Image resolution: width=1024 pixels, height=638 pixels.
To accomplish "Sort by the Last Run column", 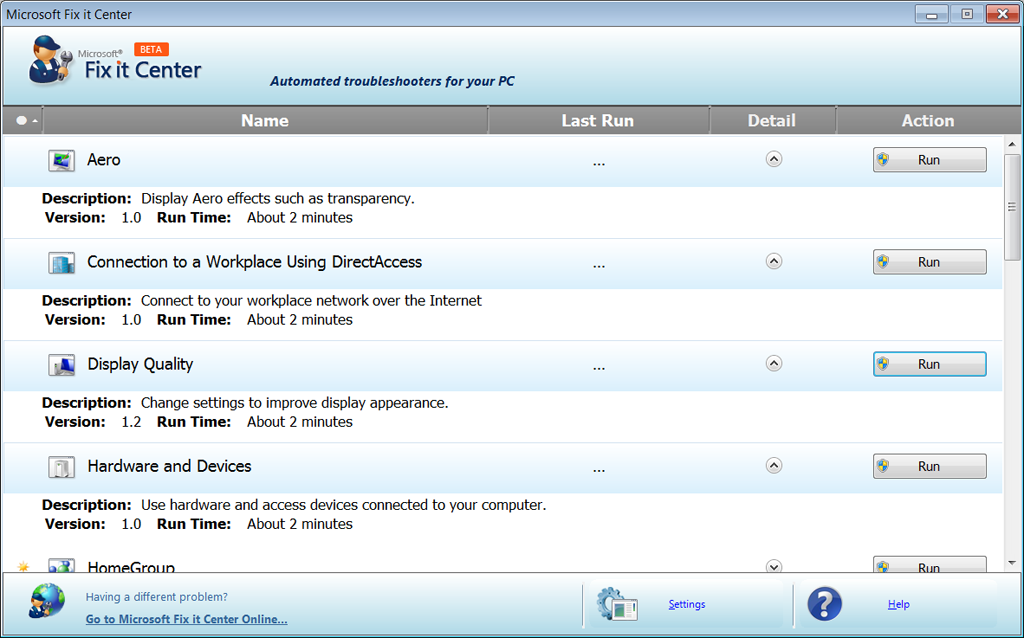I will tap(598, 121).
